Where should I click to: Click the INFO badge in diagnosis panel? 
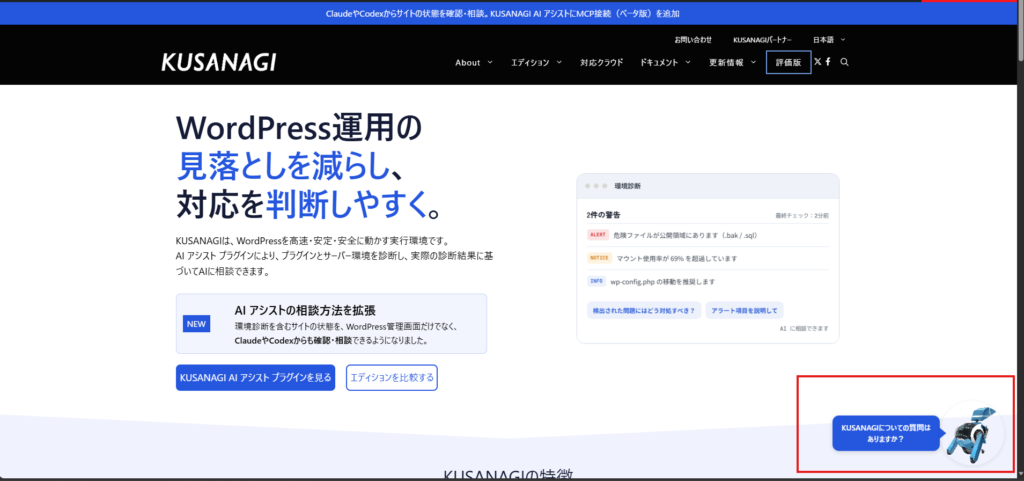tap(596, 281)
